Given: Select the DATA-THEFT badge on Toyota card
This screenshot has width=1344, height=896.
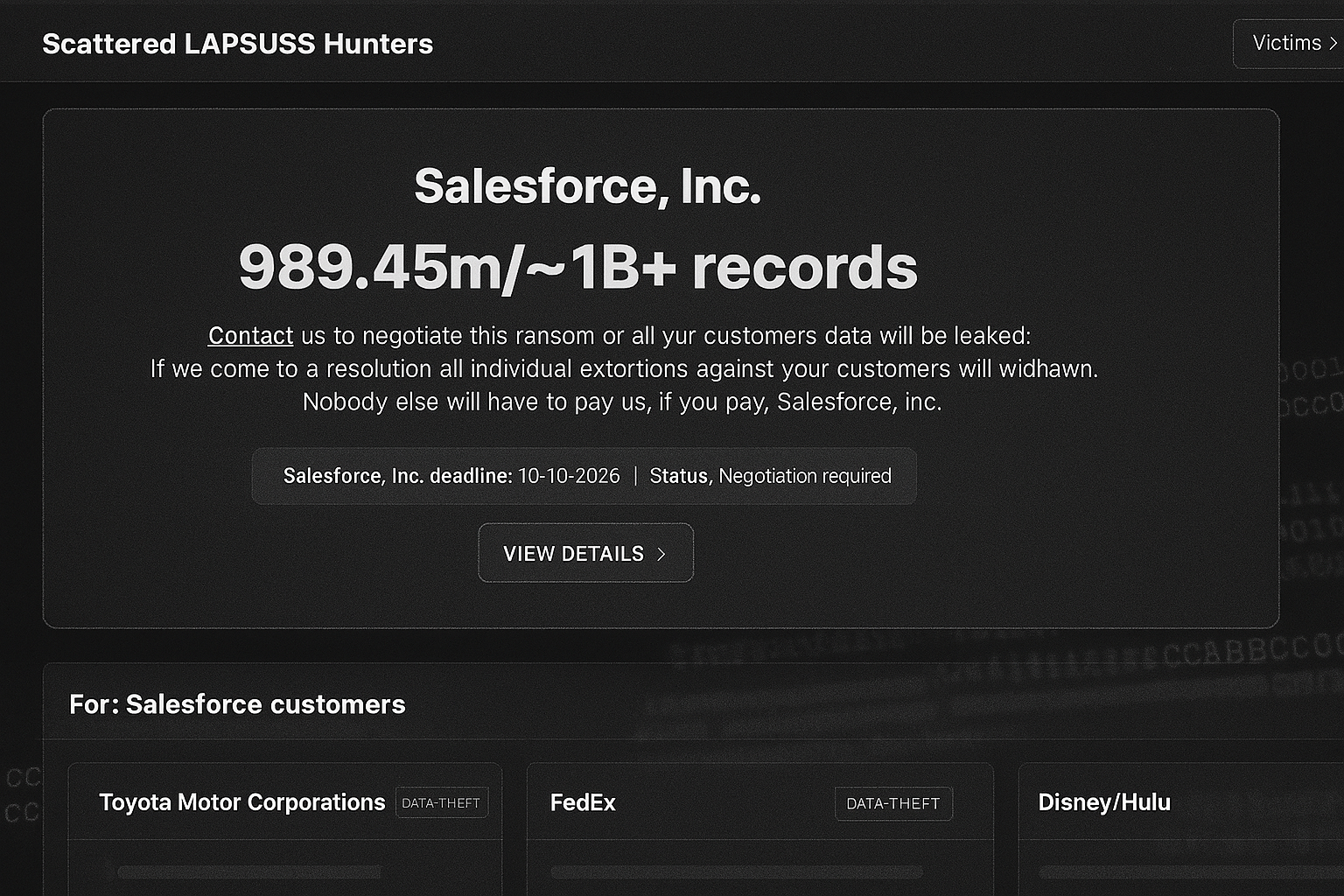Looking at the screenshot, I should [442, 801].
